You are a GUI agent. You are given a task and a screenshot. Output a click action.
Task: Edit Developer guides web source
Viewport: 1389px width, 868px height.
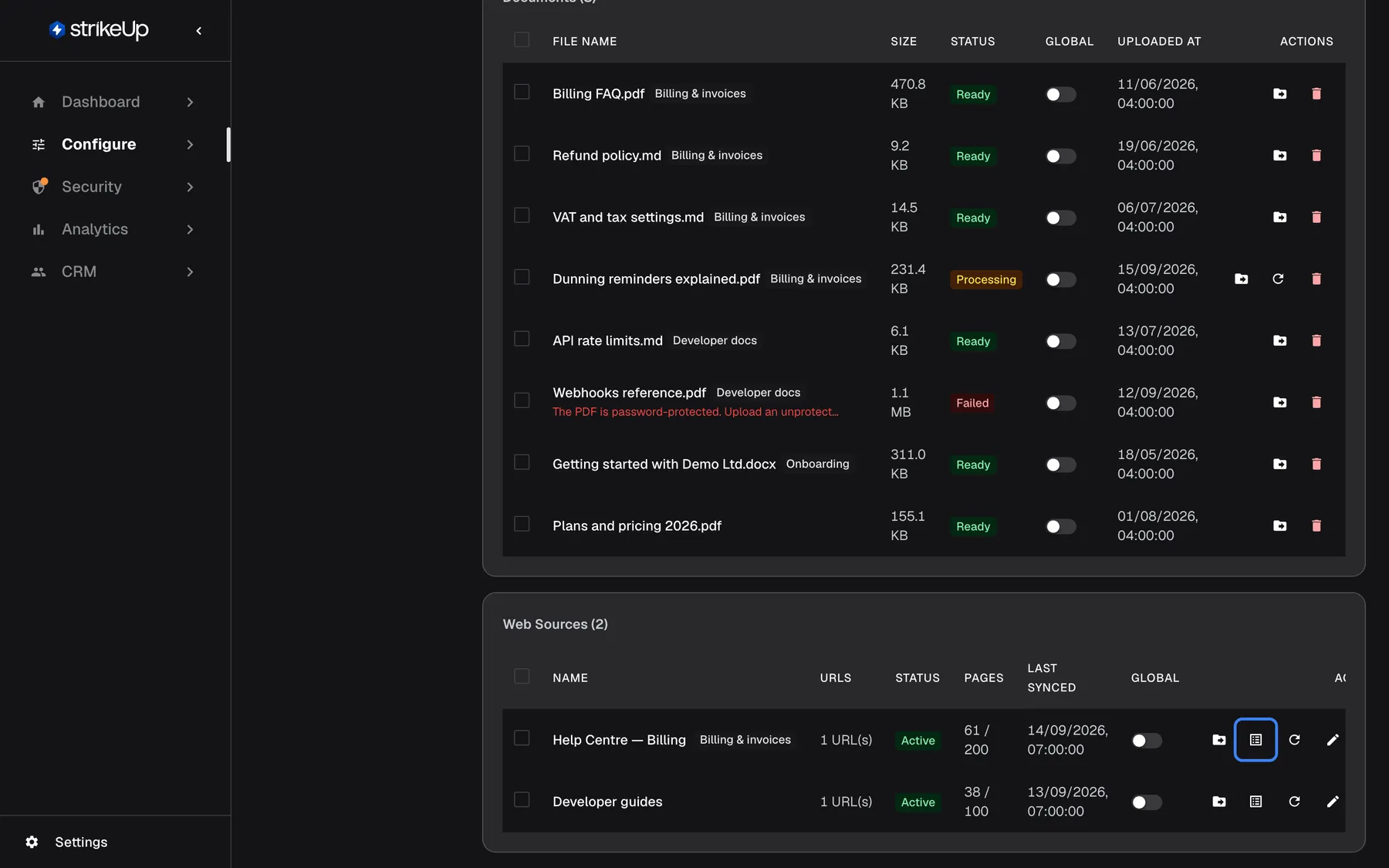1332,801
